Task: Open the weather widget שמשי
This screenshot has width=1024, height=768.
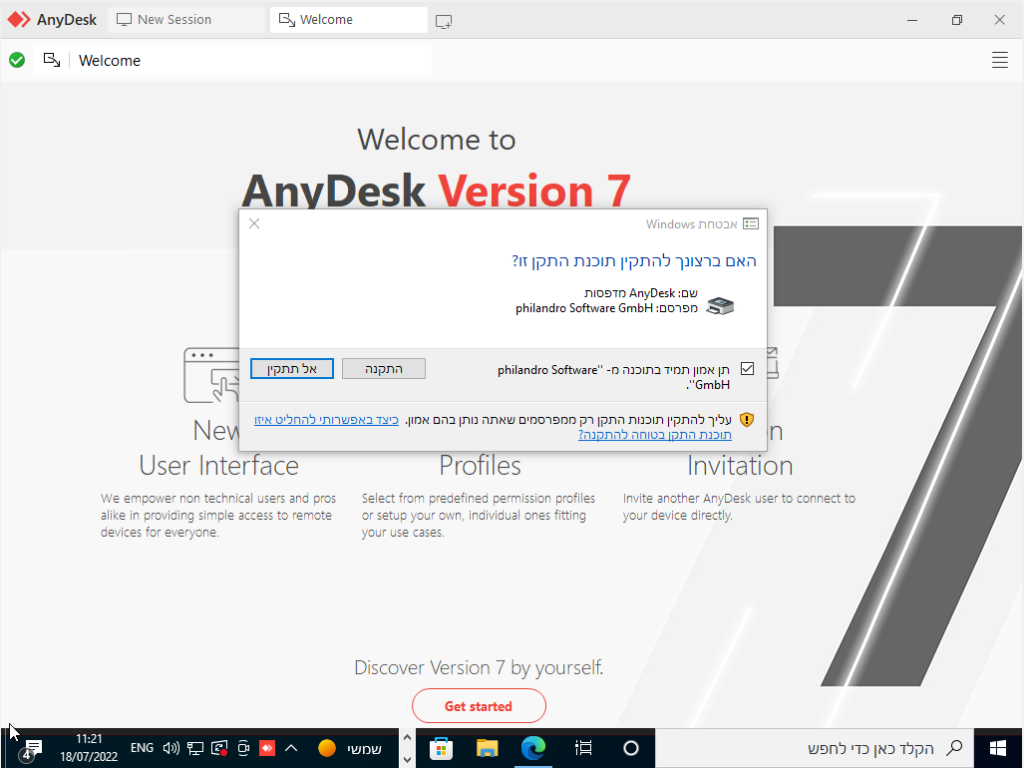Action: (x=350, y=748)
